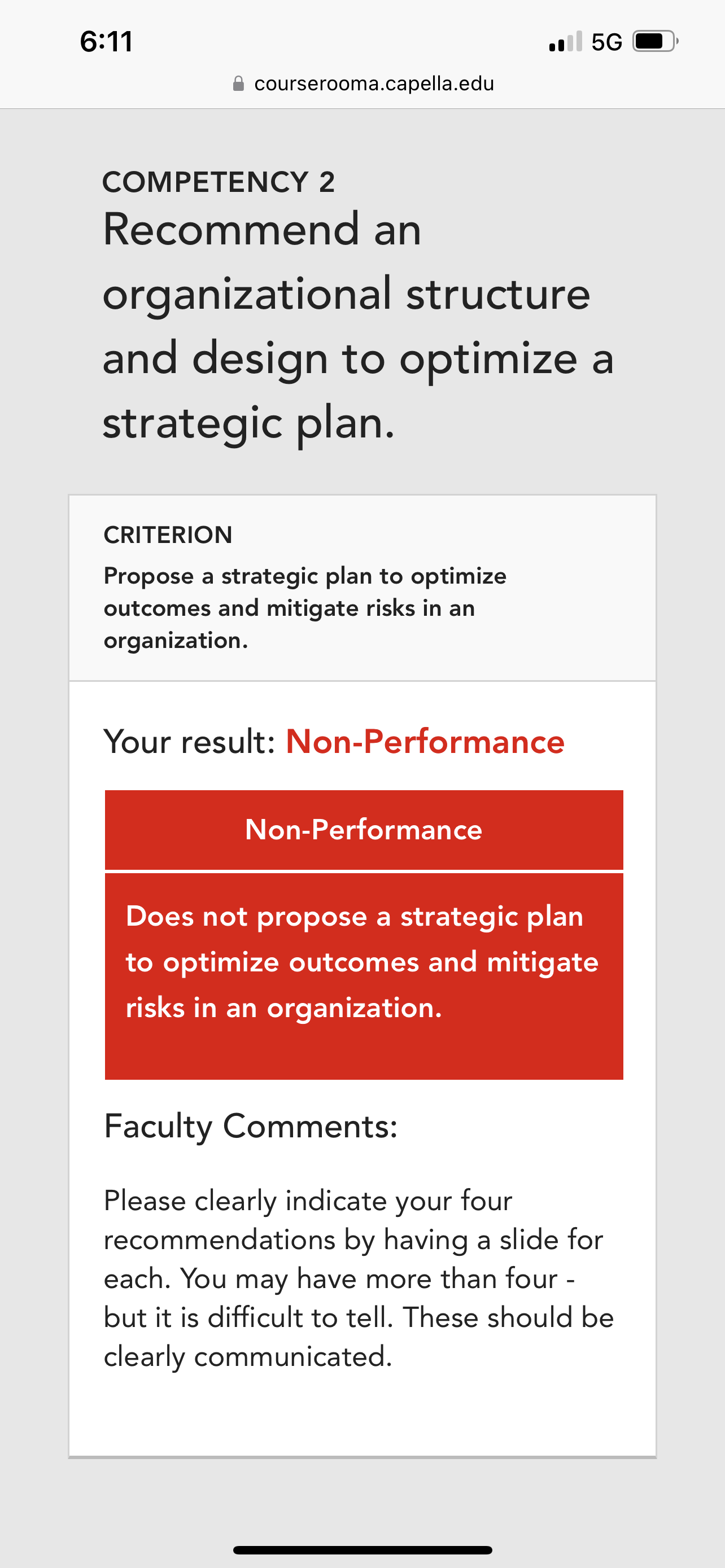Tap 'strategic plan.' at end of competency title
Image resolution: width=725 pixels, height=1568 pixels.
click(248, 422)
